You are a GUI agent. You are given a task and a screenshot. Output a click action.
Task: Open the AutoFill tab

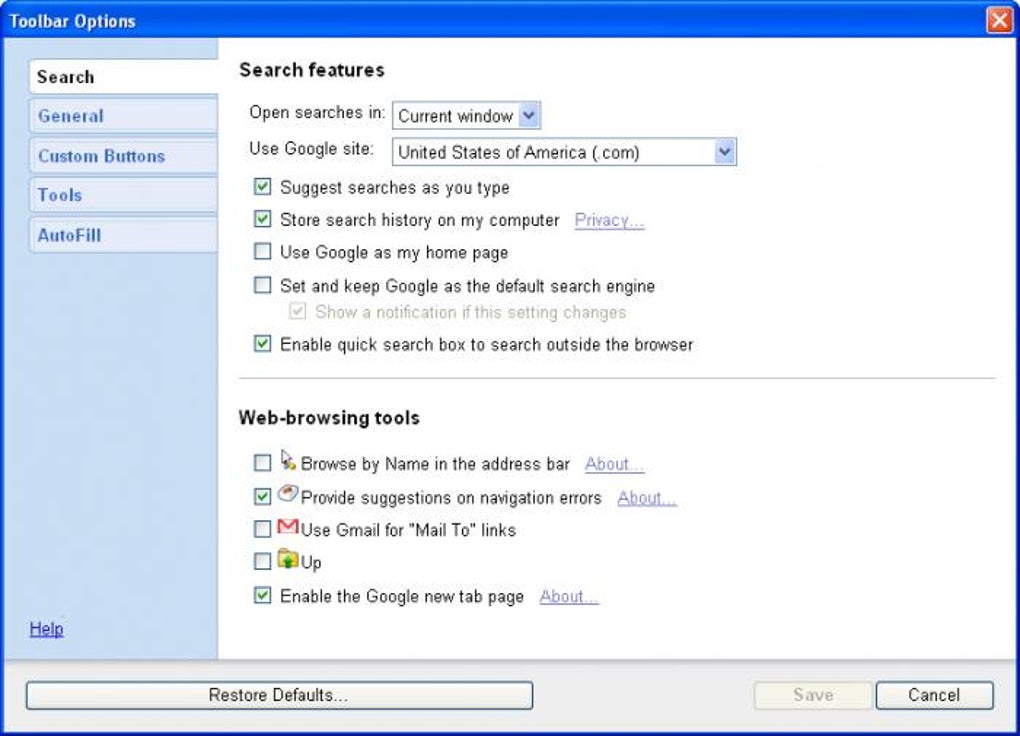pos(123,235)
